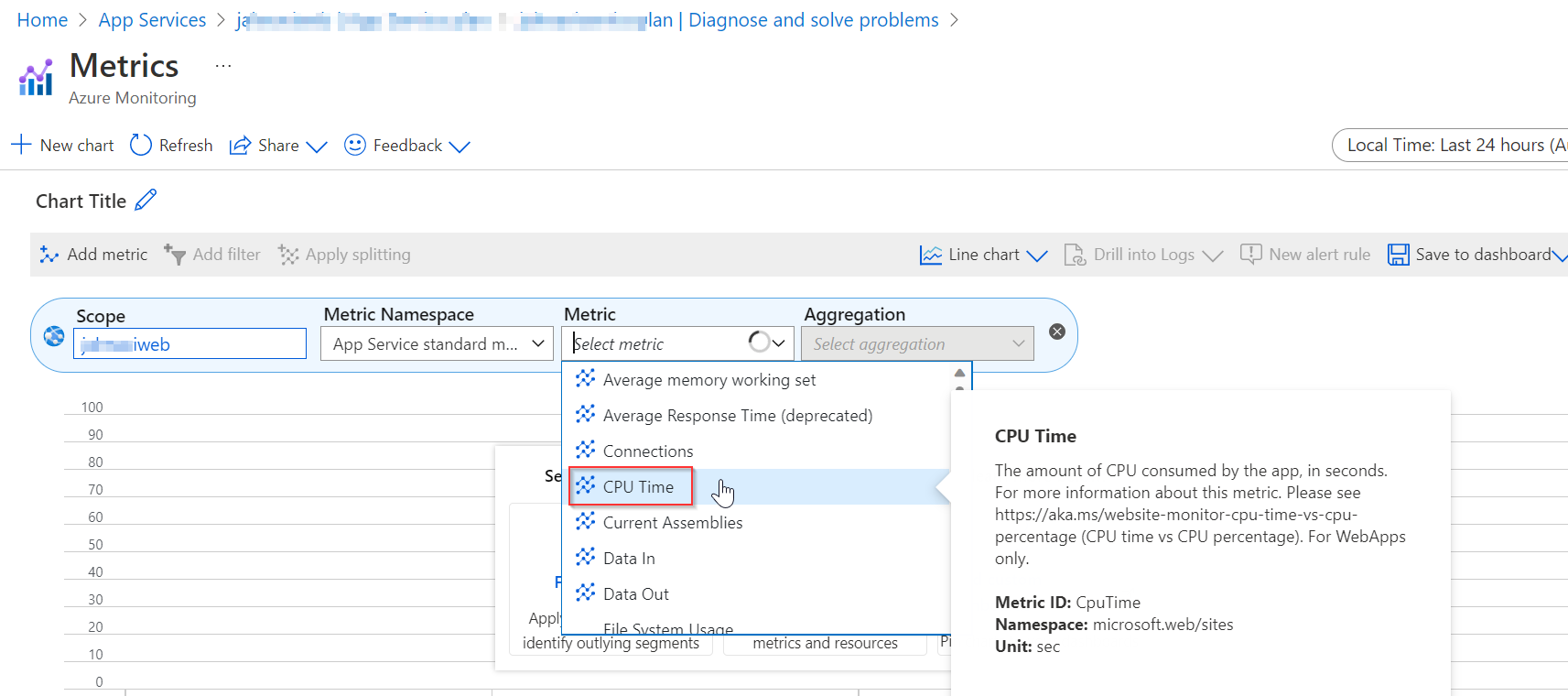This screenshot has width=1568, height=696.
Task: Go to Home breadcrumb link
Action: pos(42,20)
